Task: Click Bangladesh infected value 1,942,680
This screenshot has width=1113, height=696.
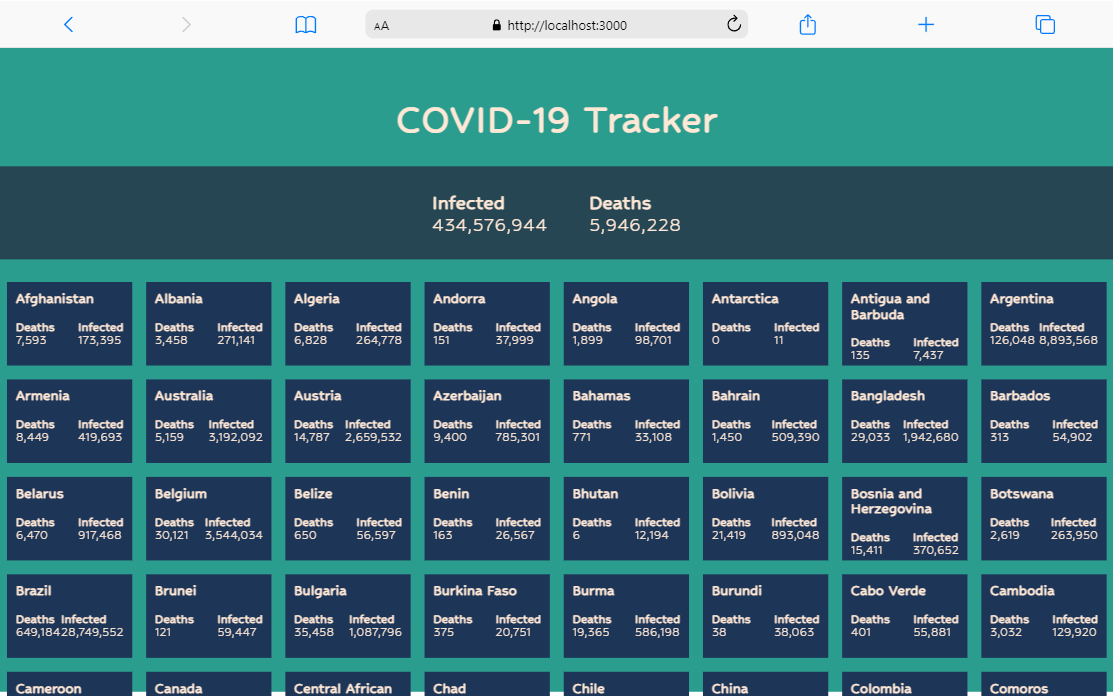Action: click(x=931, y=438)
